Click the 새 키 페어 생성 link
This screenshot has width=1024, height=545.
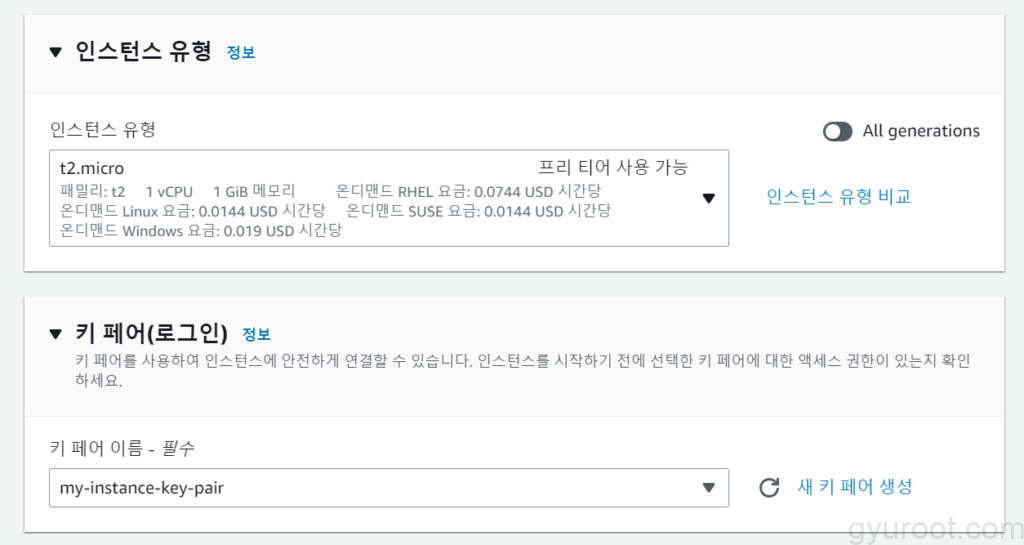click(x=854, y=487)
